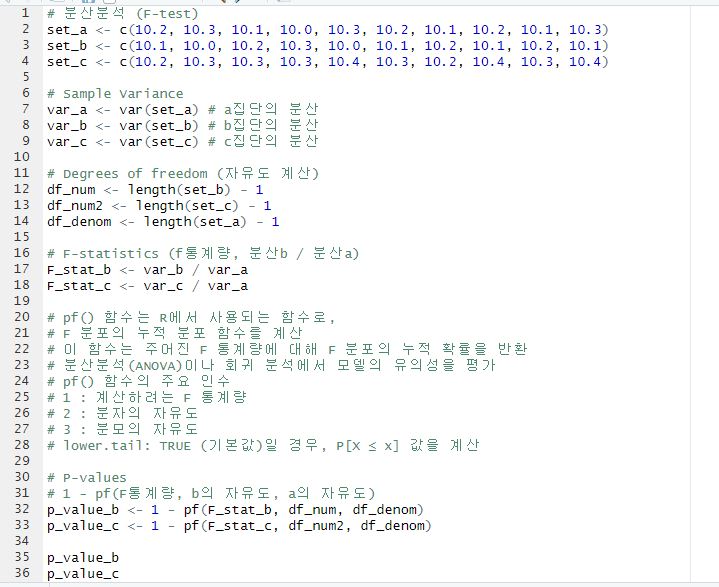Click the comment mentioning ANOVA
Viewport: 719px width, 587px height.
271,365
